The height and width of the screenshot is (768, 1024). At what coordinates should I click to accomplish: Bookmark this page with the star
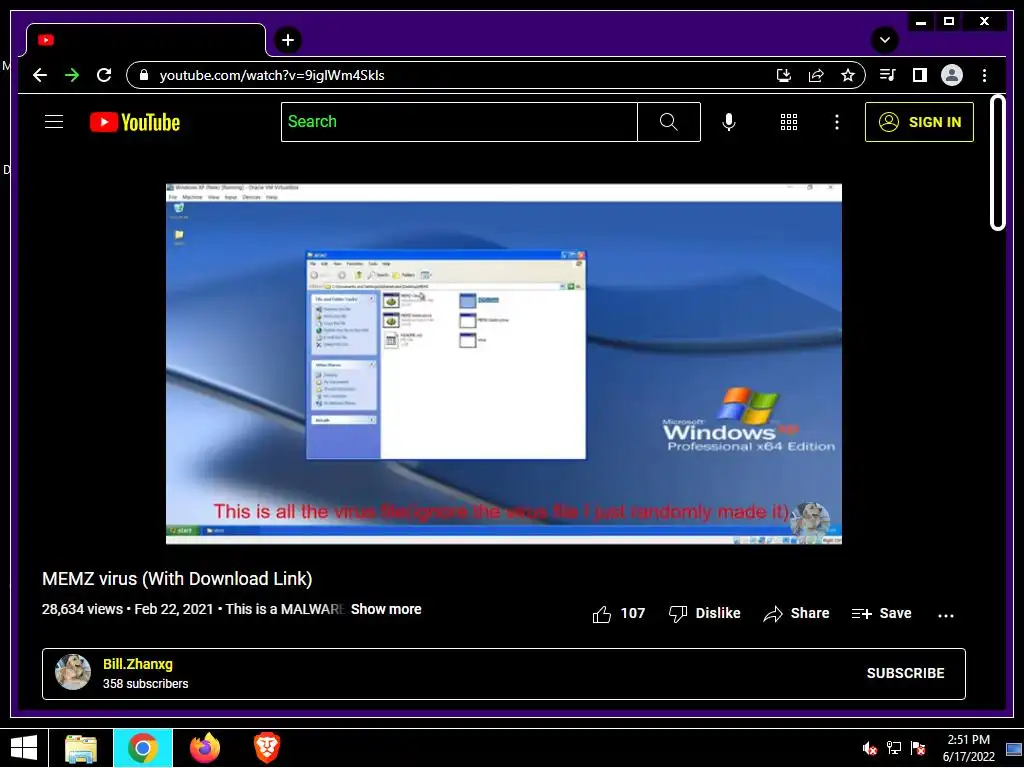[848, 75]
